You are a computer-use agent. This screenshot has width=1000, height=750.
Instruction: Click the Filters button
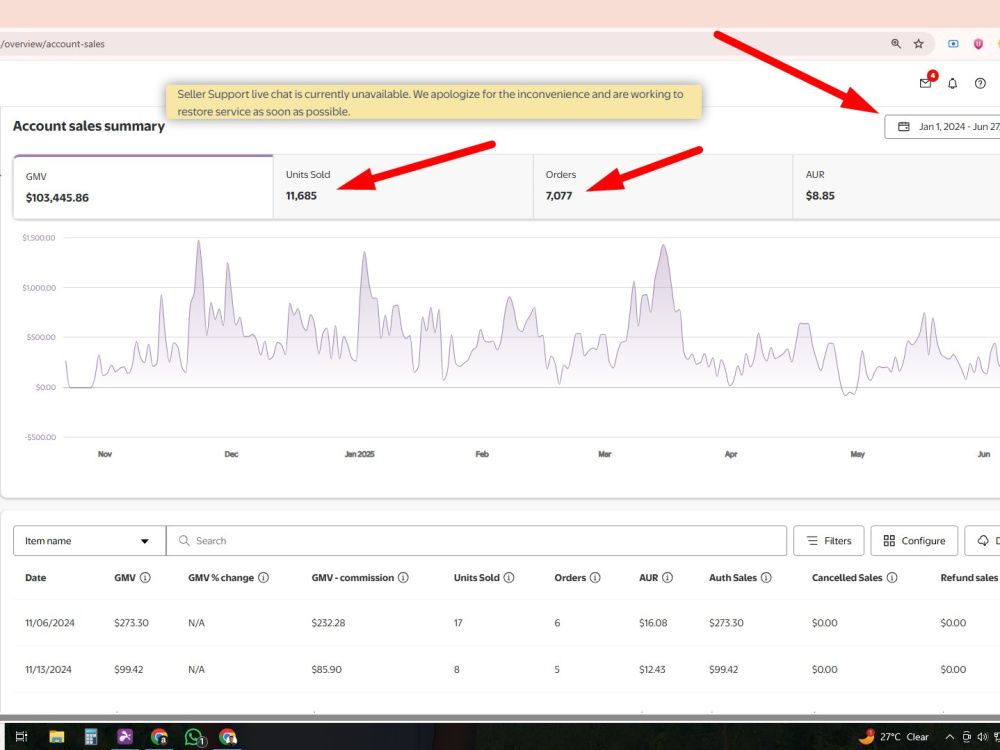coord(828,541)
